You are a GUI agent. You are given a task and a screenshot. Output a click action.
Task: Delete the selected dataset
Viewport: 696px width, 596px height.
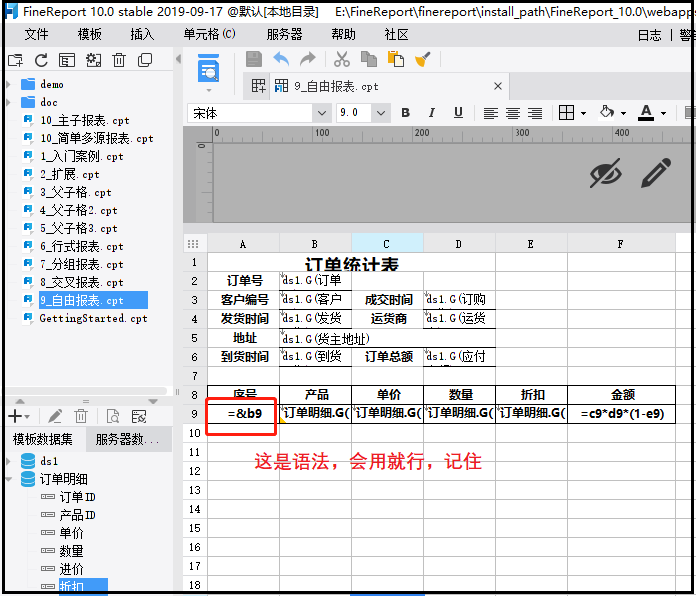[81, 416]
